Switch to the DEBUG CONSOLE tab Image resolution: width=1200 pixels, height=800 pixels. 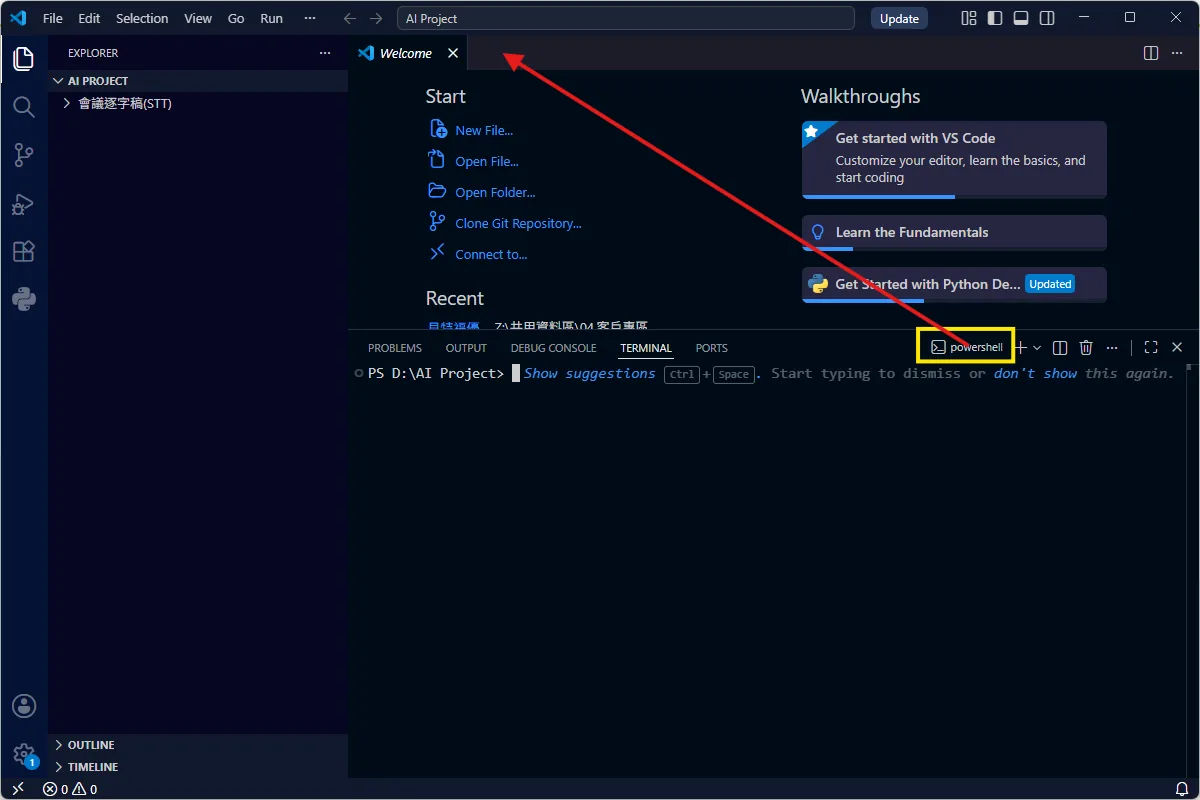click(553, 348)
